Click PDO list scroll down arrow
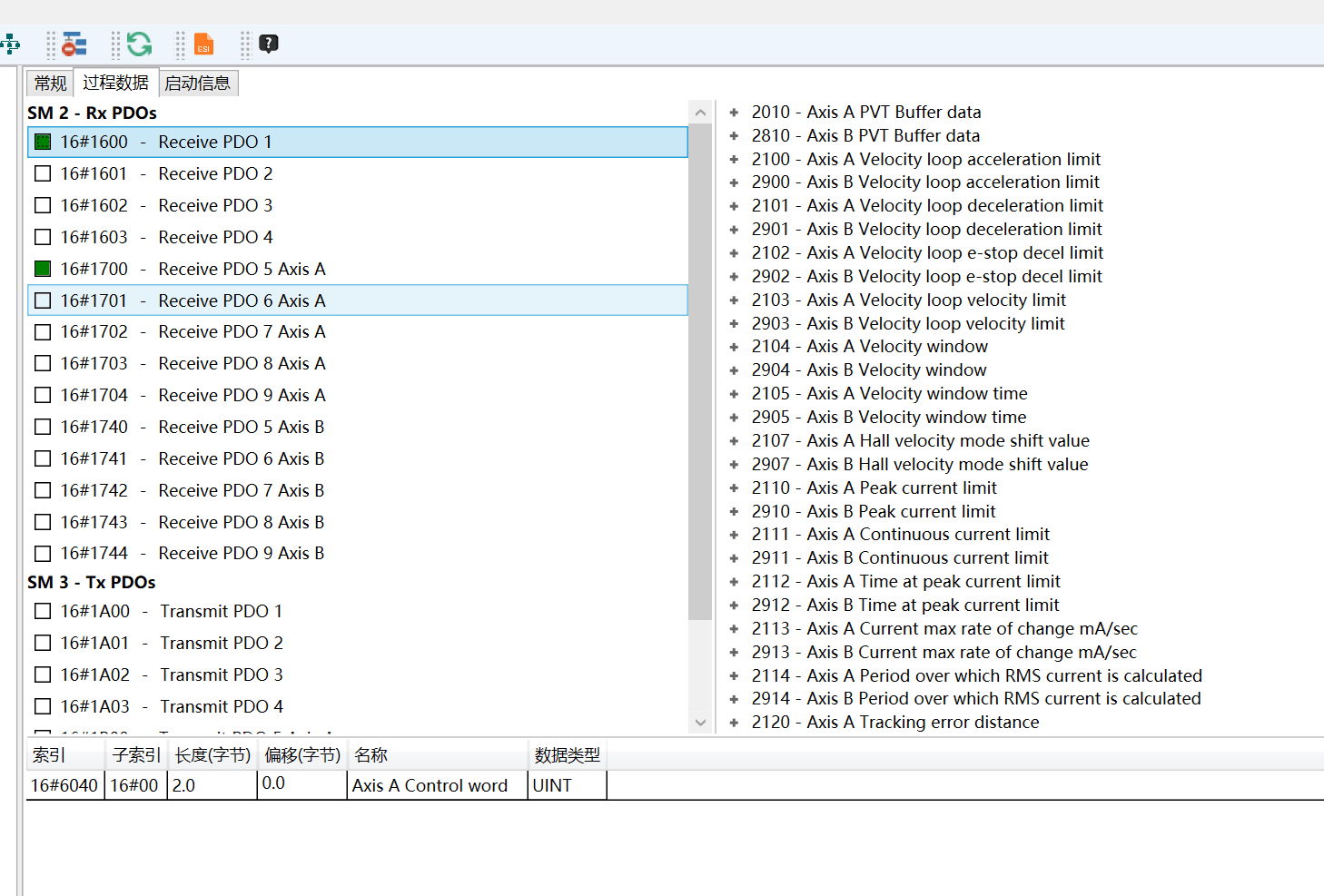Image resolution: width=1324 pixels, height=896 pixels. click(700, 723)
